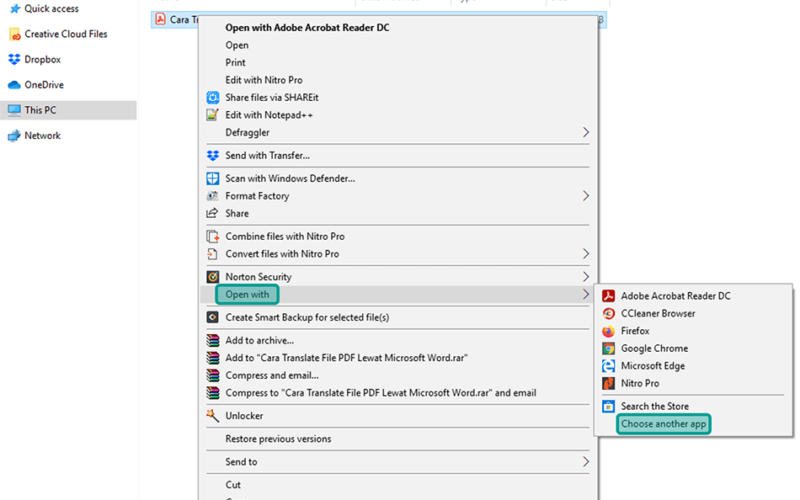
Task: Click the Format Factory icon
Action: pos(212,196)
